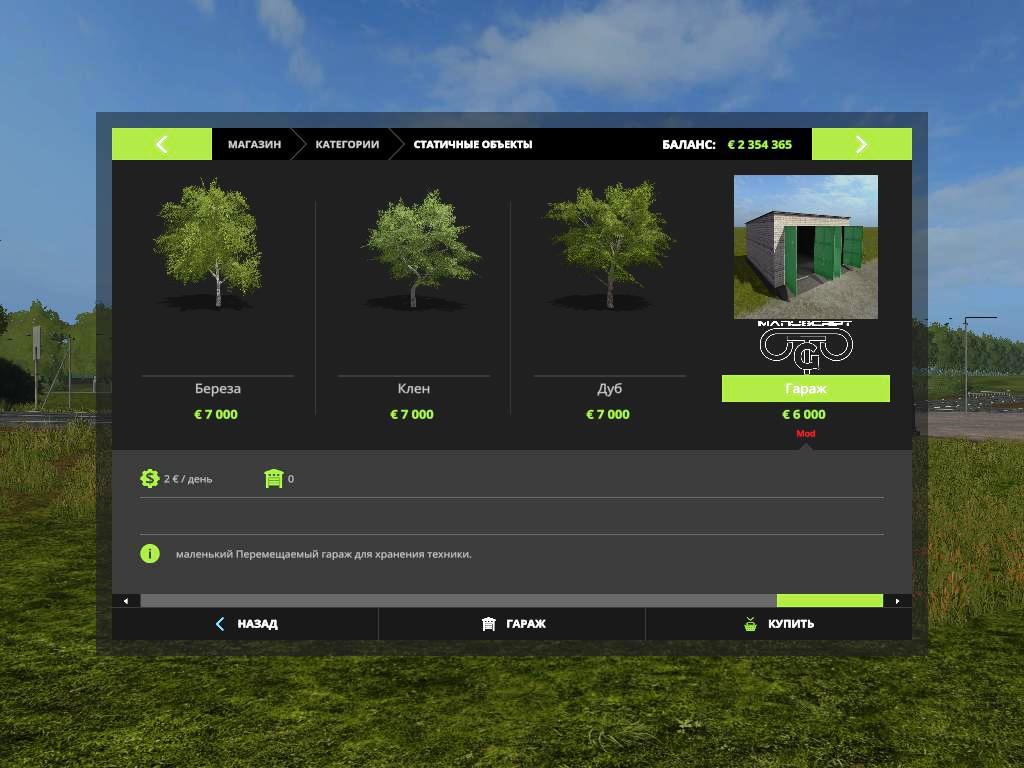Viewport: 1024px width, 768px height.
Task: Select the Статичные объекты breadcrumb
Action: click(473, 144)
